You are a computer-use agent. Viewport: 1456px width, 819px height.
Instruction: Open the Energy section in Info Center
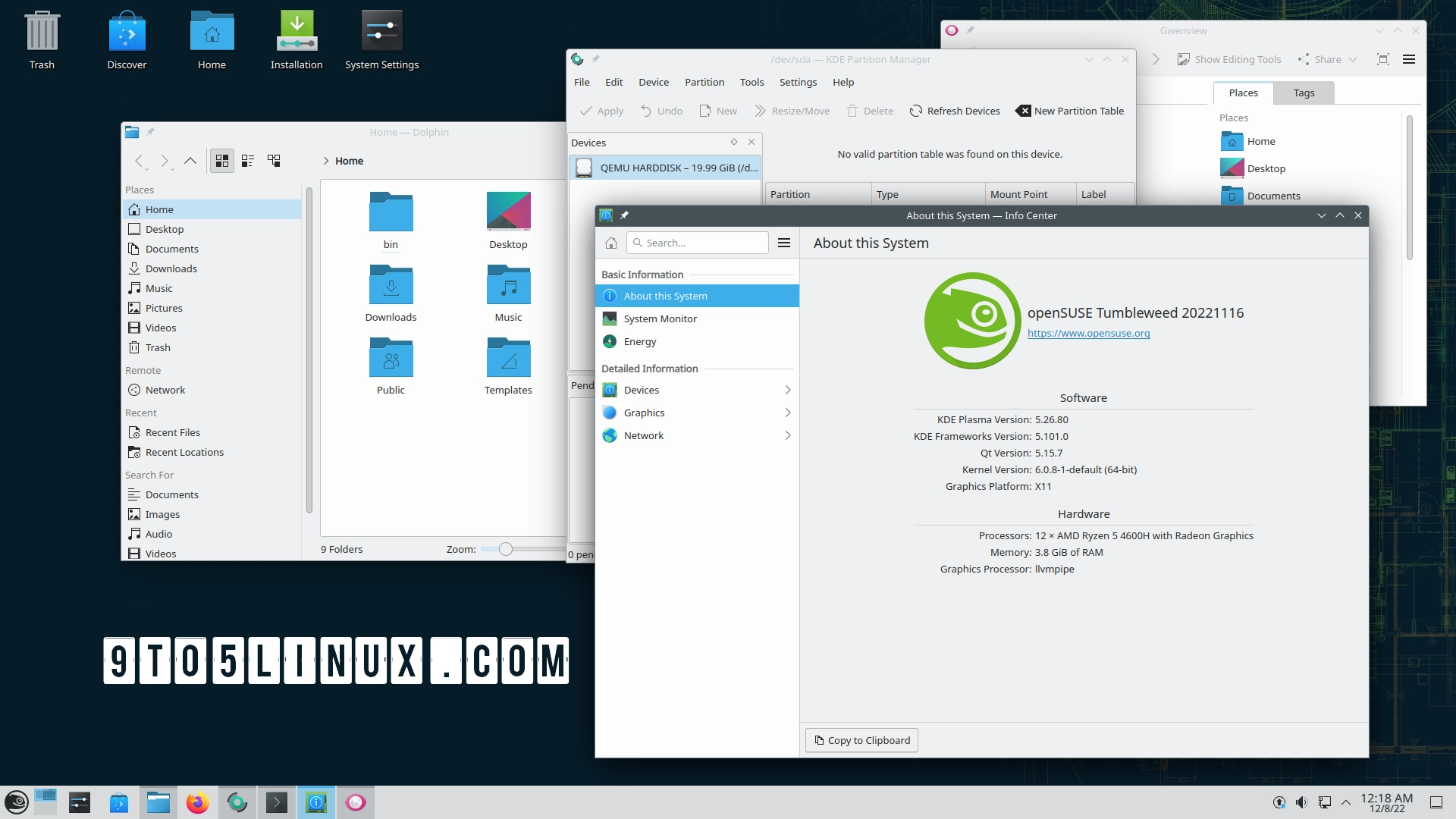(x=639, y=341)
